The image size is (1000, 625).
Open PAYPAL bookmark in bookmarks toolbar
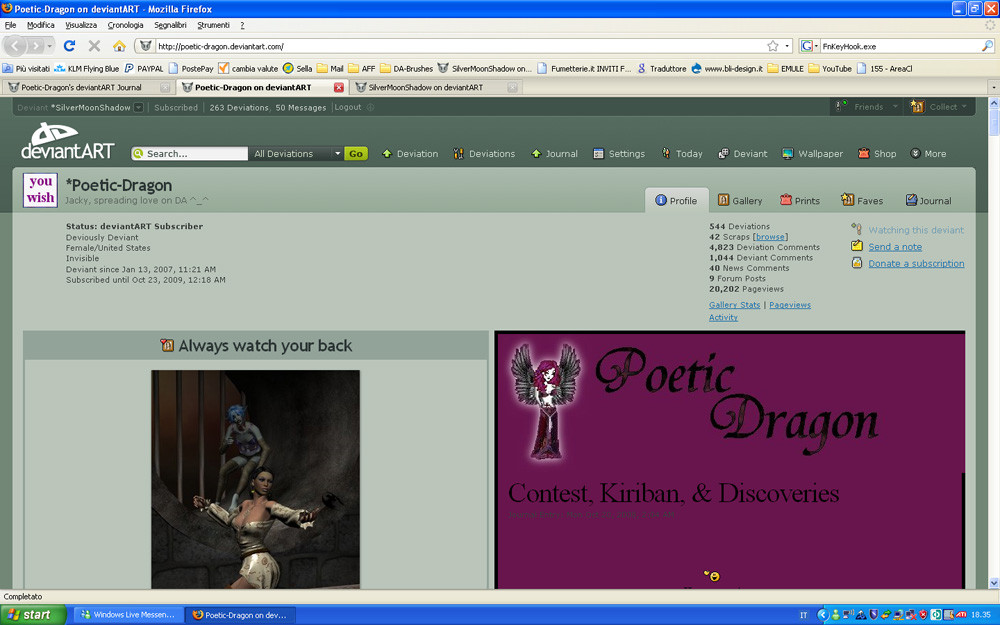[144, 68]
